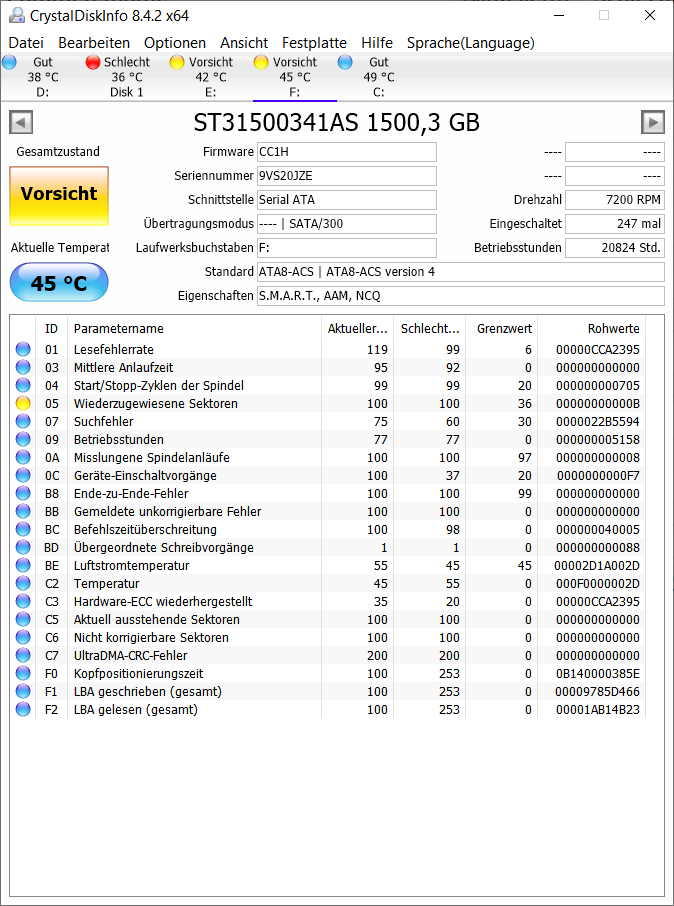This screenshot has height=906, width=674.
Task: Click the Übertragungsmodus field SATA/300
Action: point(347,224)
